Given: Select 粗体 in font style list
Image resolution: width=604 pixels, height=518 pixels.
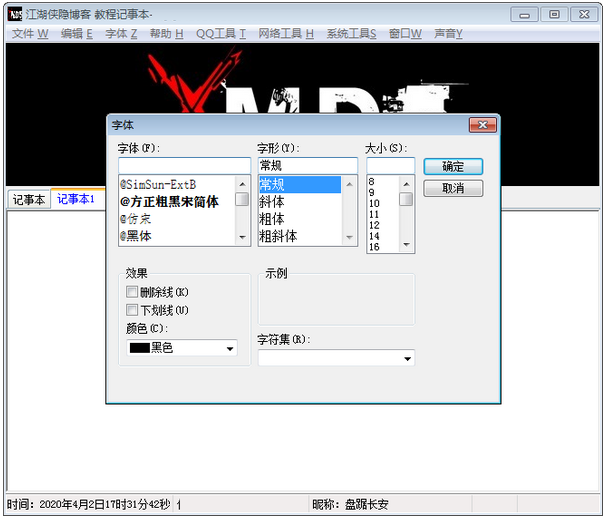Looking at the screenshot, I should pyautogui.click(x=300, y=219).
